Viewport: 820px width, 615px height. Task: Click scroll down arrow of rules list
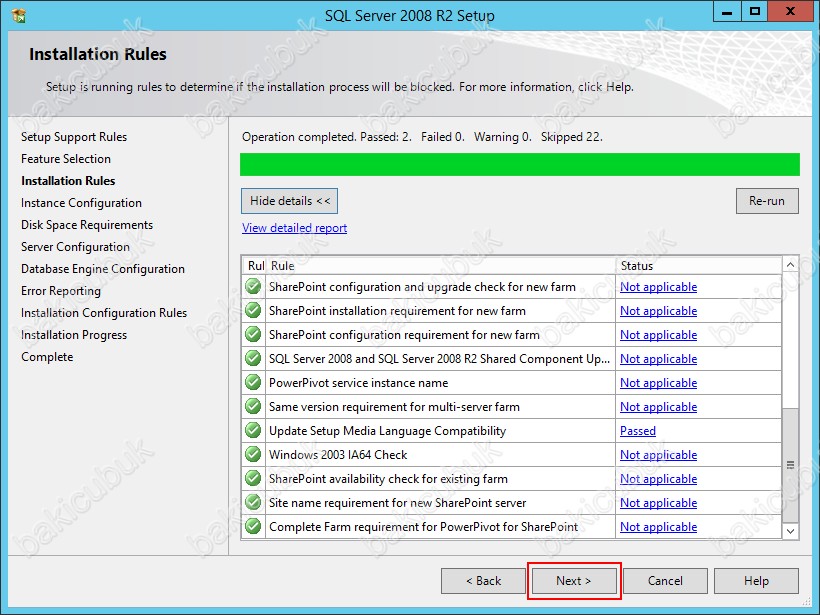click(x=791, y=531)
